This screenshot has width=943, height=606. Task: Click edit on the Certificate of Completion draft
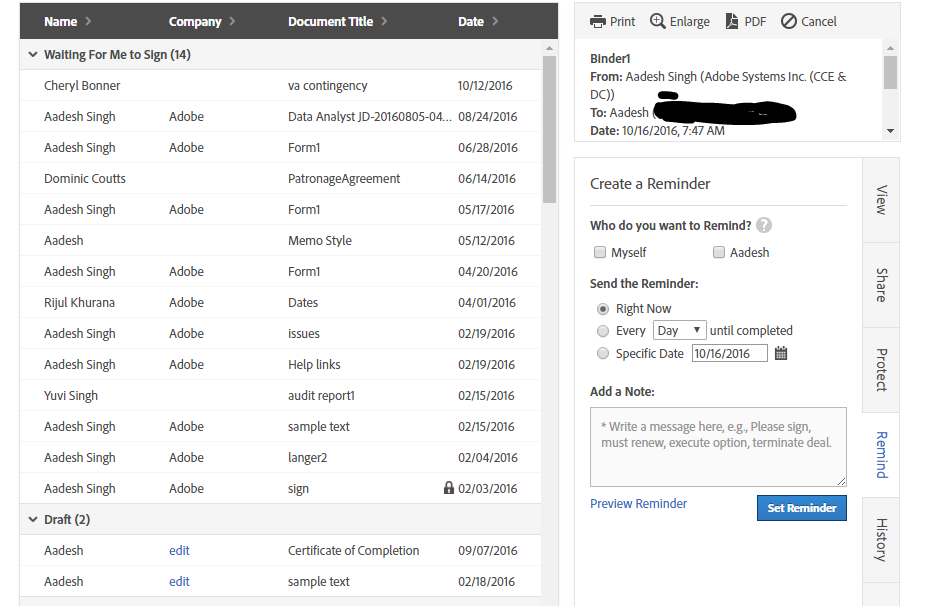tap(179, 550)
